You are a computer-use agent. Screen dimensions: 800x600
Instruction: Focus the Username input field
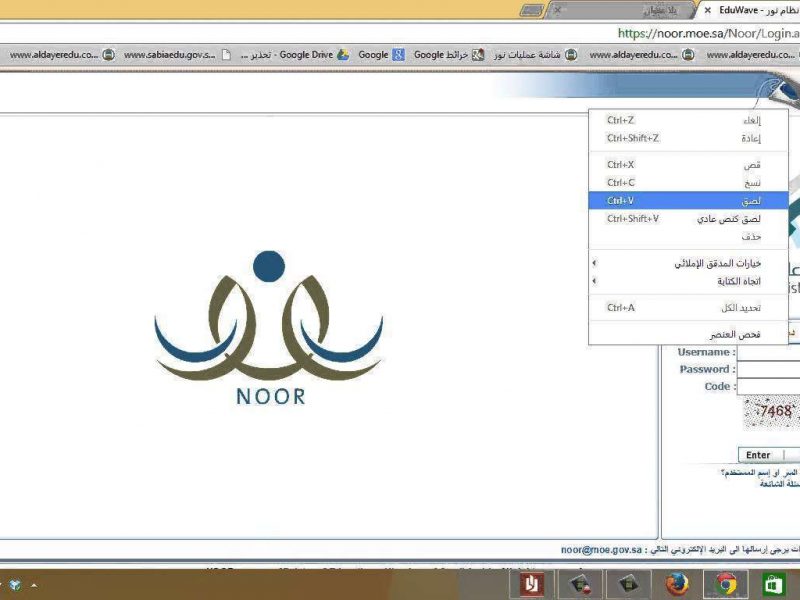tap(769, 352)
